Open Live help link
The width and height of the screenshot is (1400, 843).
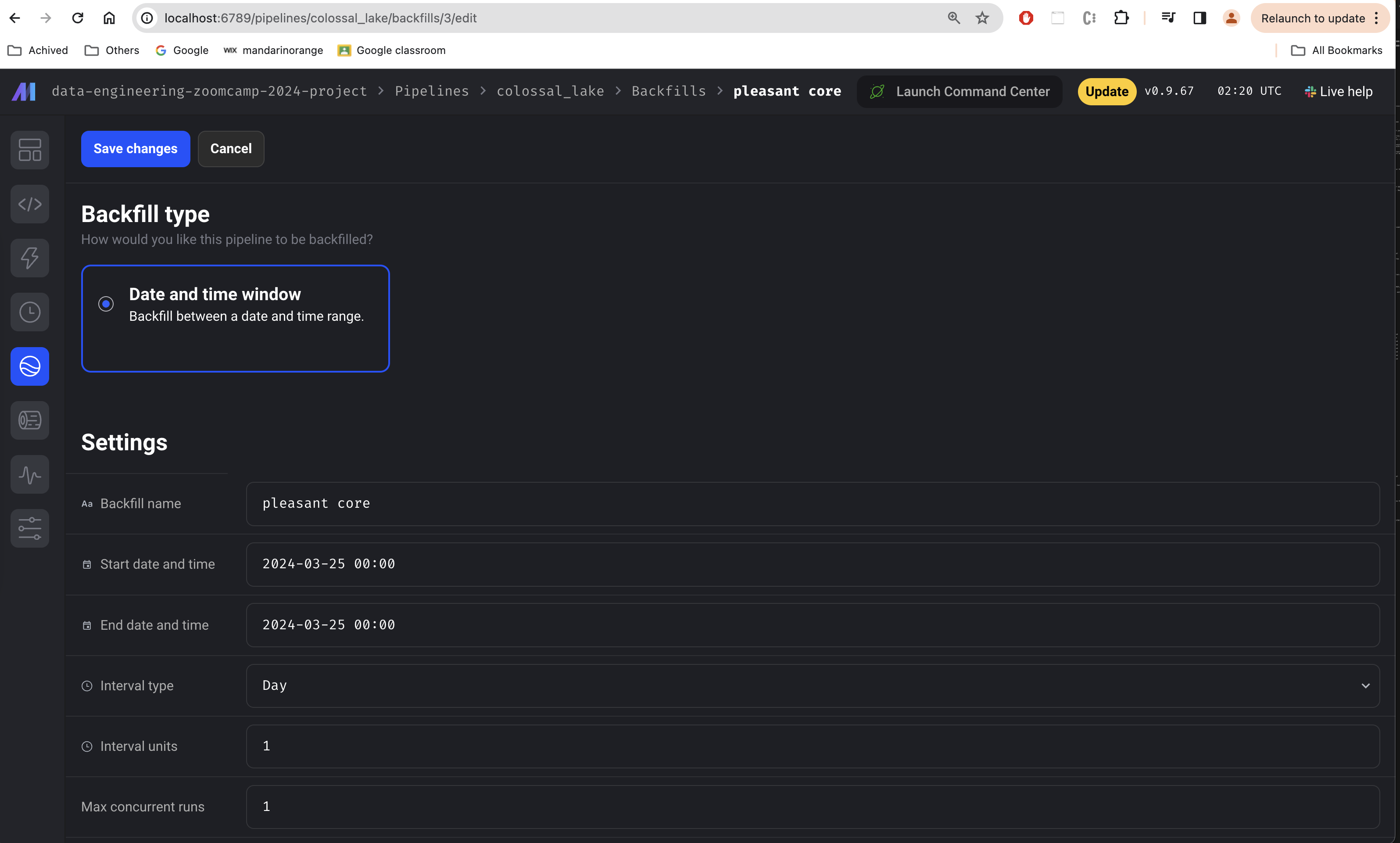point(1339,91)
